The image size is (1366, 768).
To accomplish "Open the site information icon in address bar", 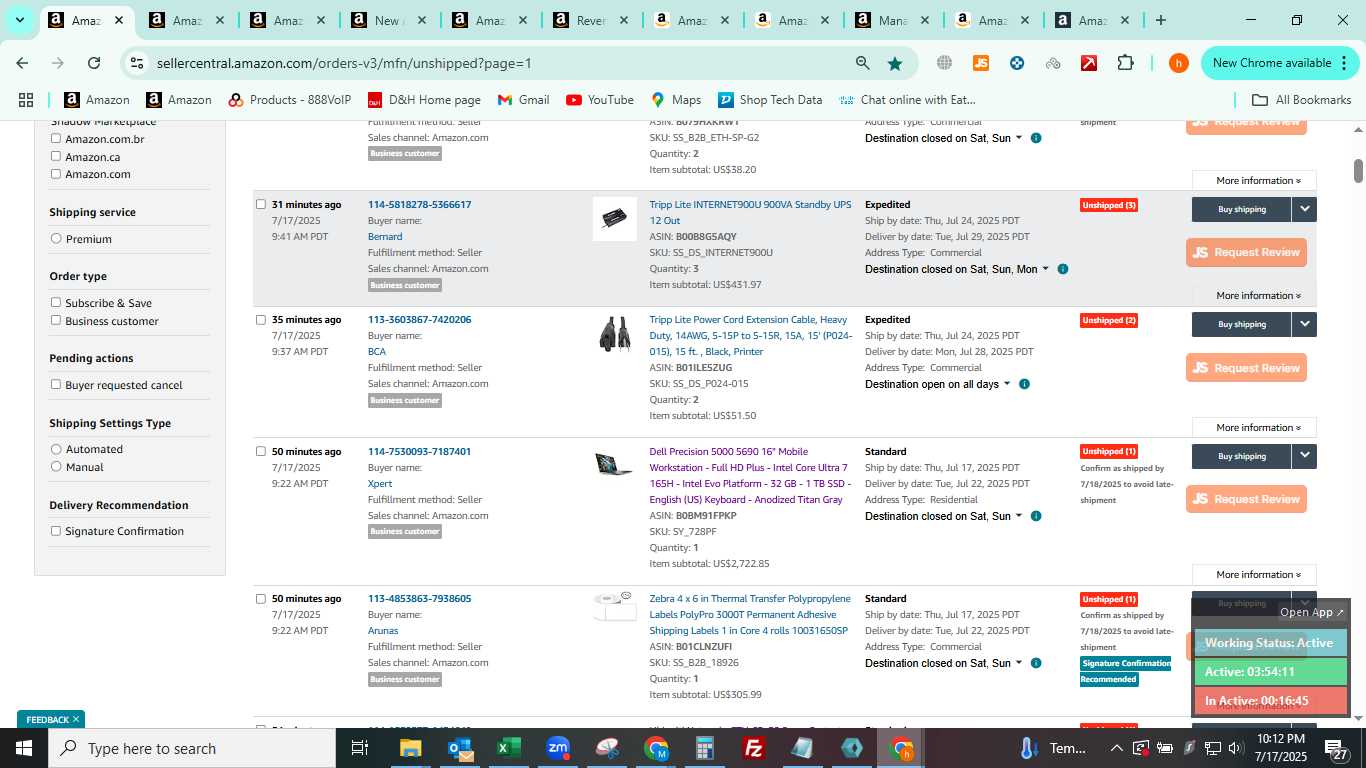I will [x=138, y=63].
